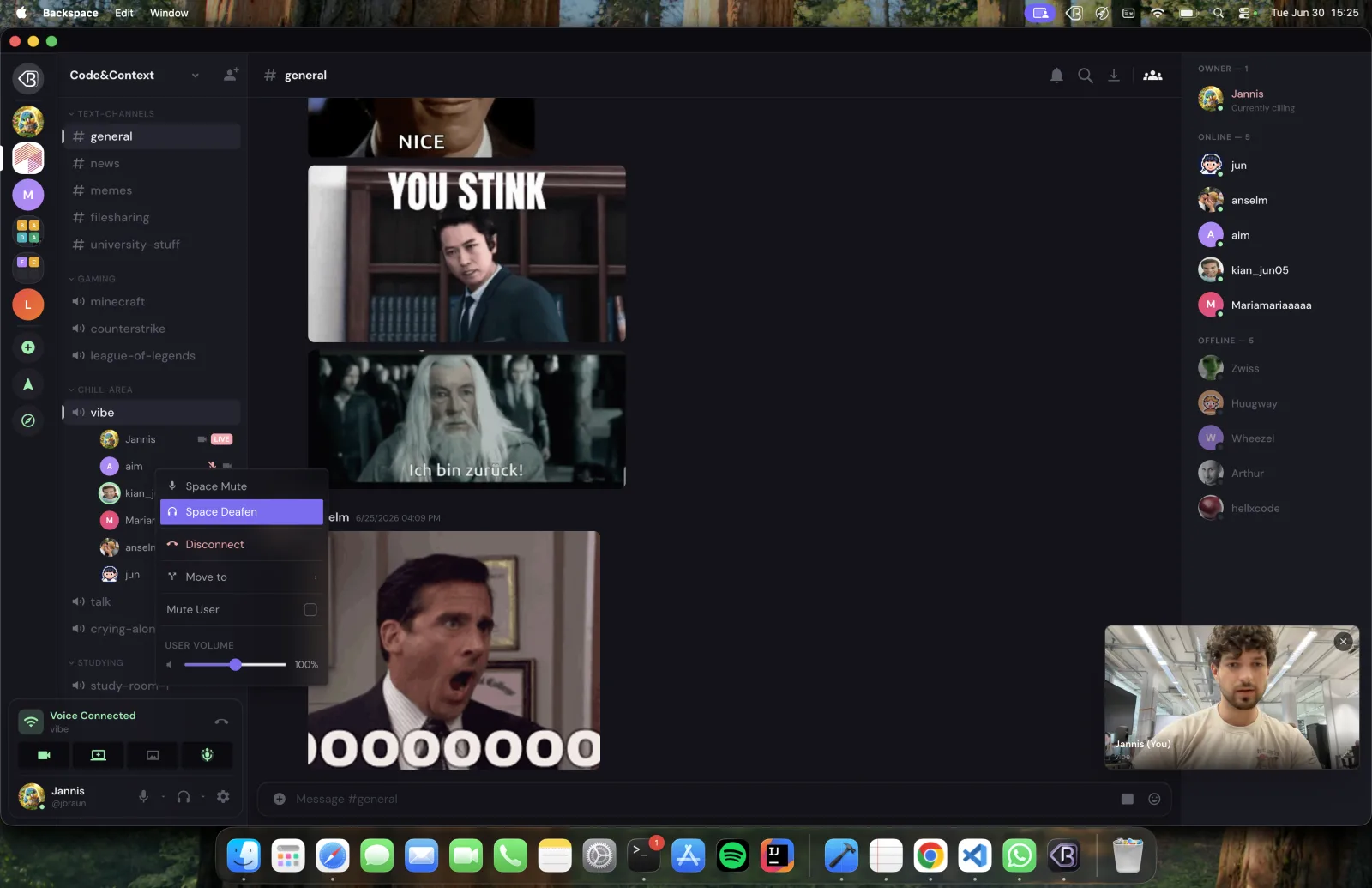Open the compass explore icon
The width and height of the screenshot is (1372, 888).
pos(28,420)
